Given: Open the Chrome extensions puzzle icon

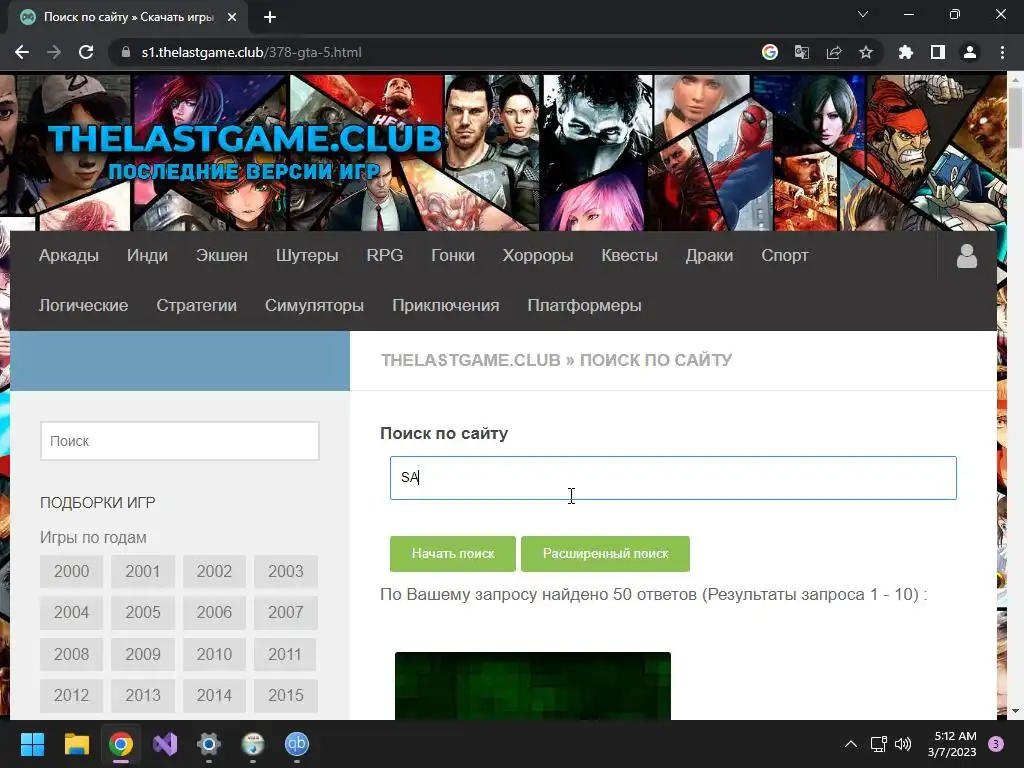Looking at the screenshot, I should (x=906, y=52).
